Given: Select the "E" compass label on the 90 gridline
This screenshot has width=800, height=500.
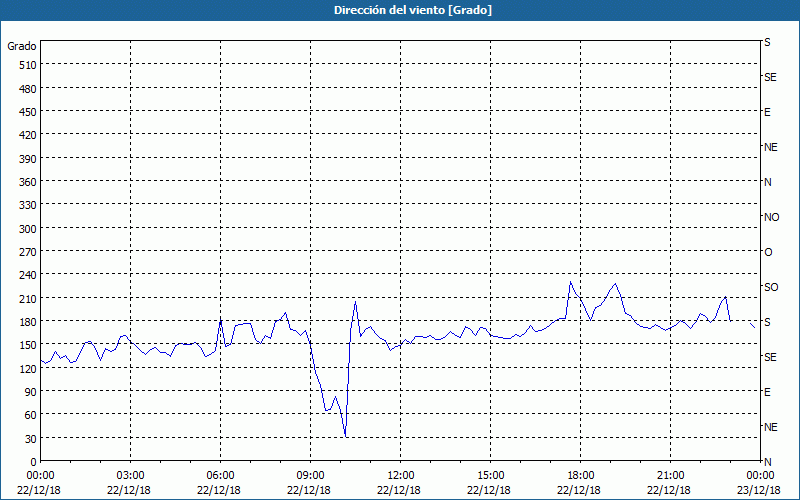Looking at the screenshot, I should (767, 392).
